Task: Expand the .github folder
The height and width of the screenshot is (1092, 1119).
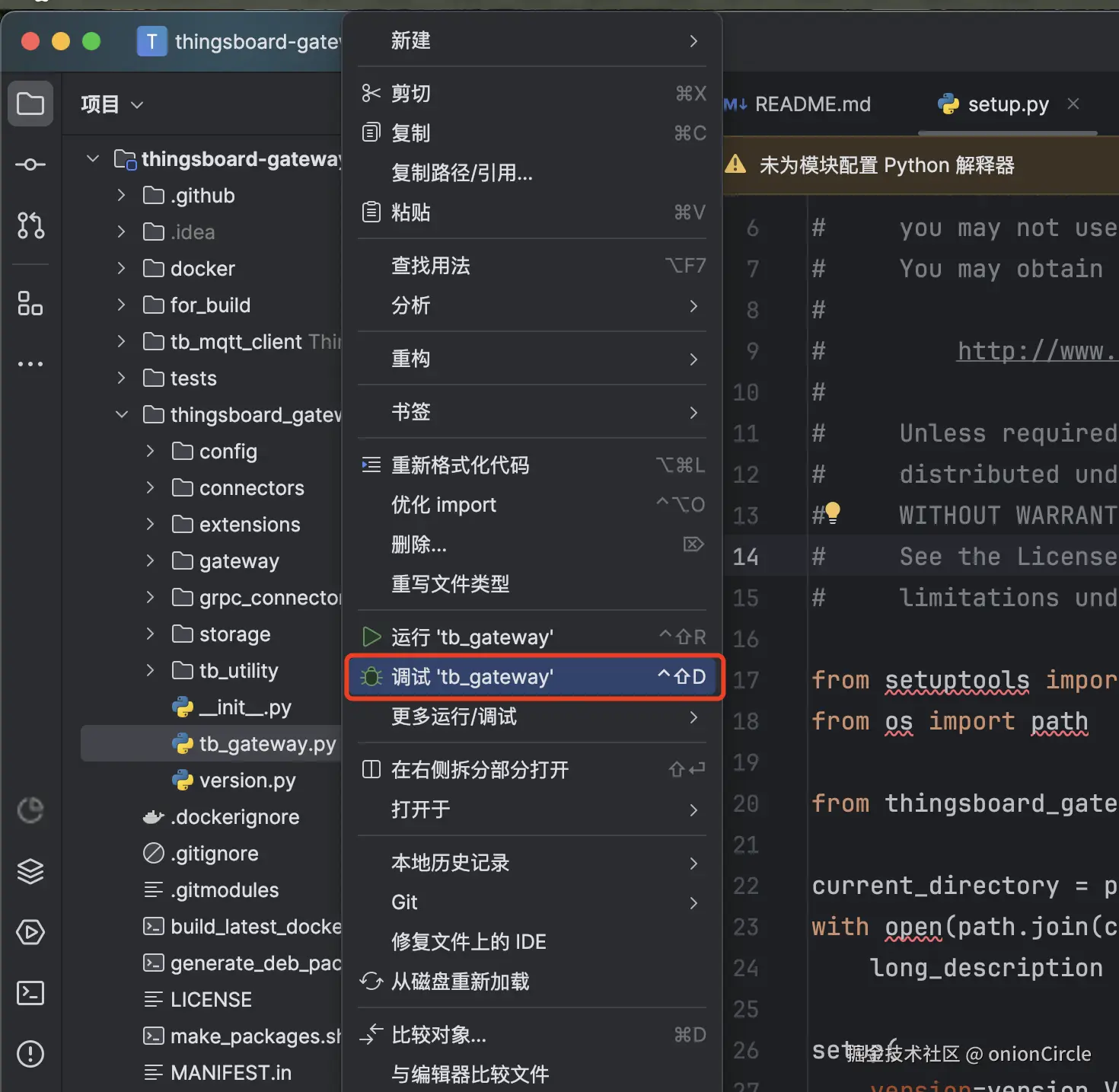Action: coord(121,195)
